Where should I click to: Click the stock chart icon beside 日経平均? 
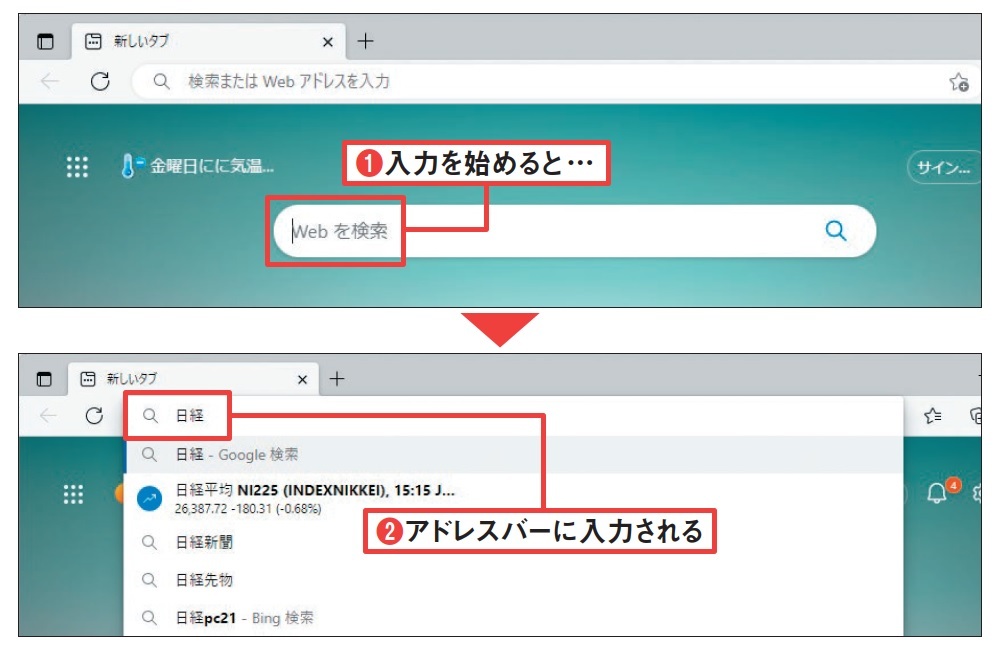[x=149, y=498]
